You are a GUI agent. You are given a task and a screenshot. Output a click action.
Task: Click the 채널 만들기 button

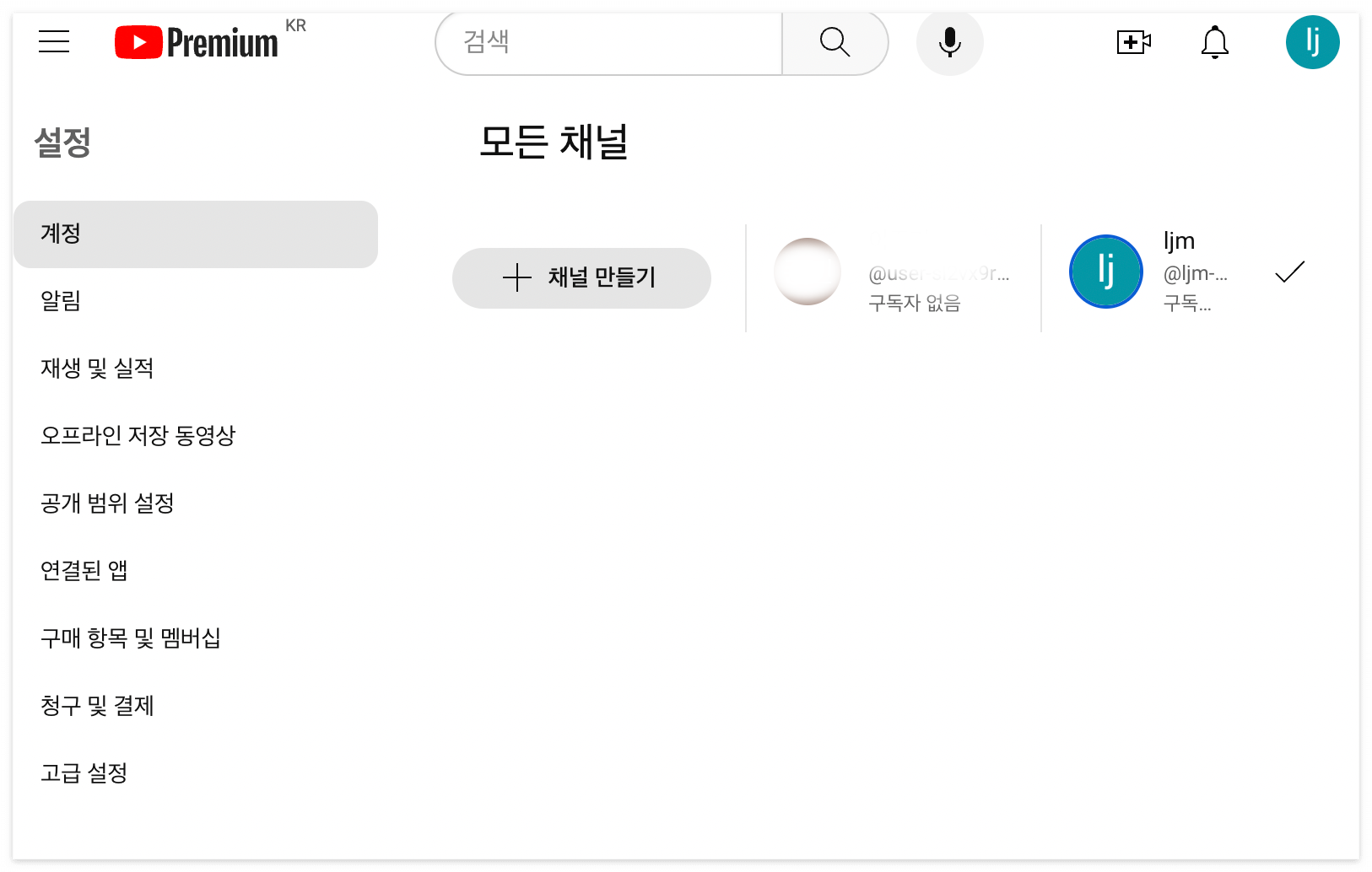pyautogui.click(x=581, y=277)
